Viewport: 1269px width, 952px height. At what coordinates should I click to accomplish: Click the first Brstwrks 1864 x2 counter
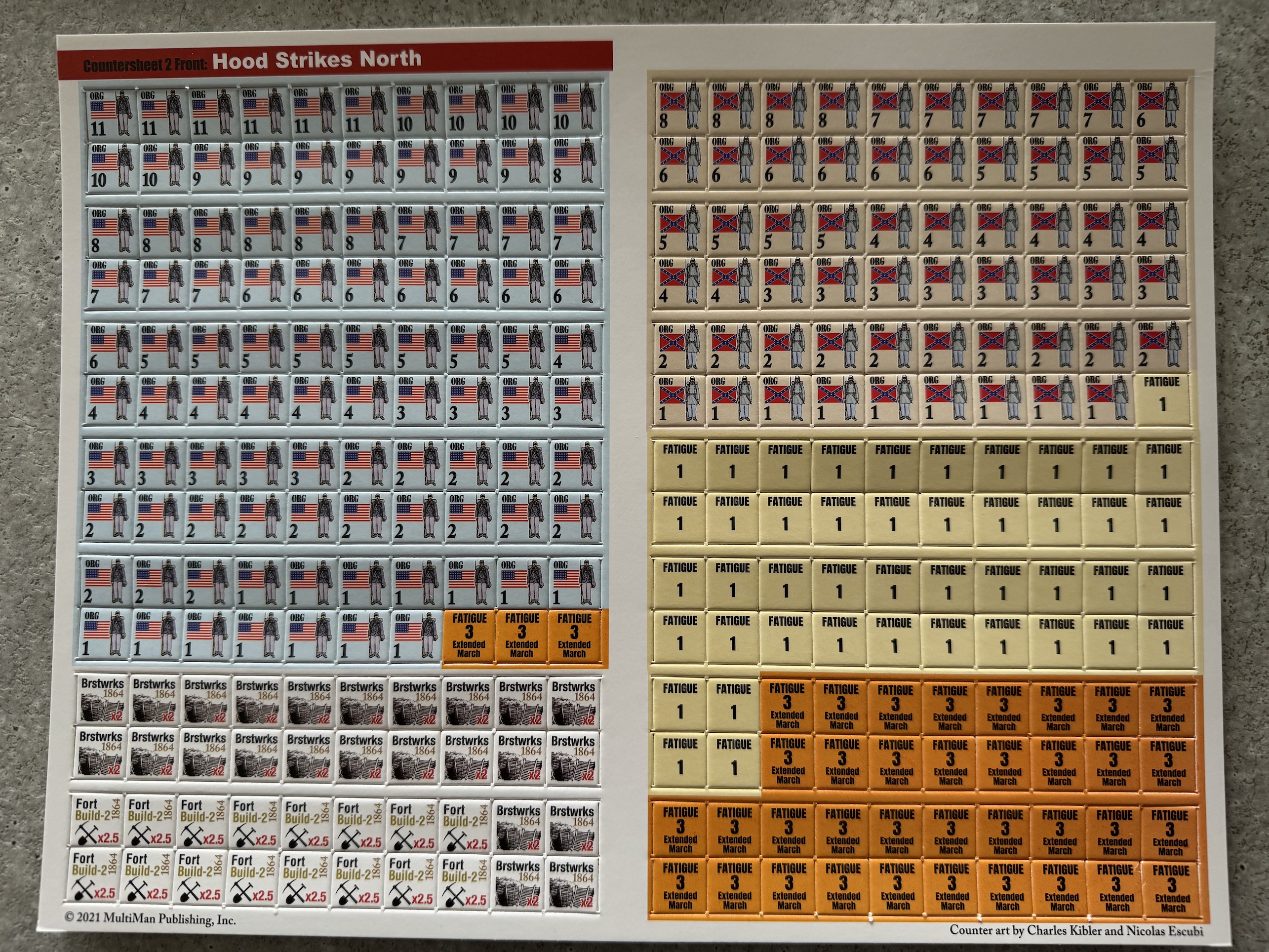(x=102, y=701)
